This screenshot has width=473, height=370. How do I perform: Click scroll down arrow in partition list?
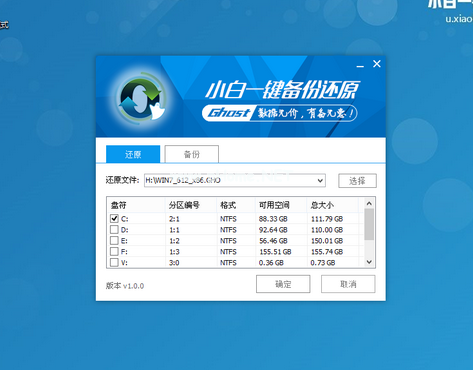pyautogui.click(x=369, y=262)
